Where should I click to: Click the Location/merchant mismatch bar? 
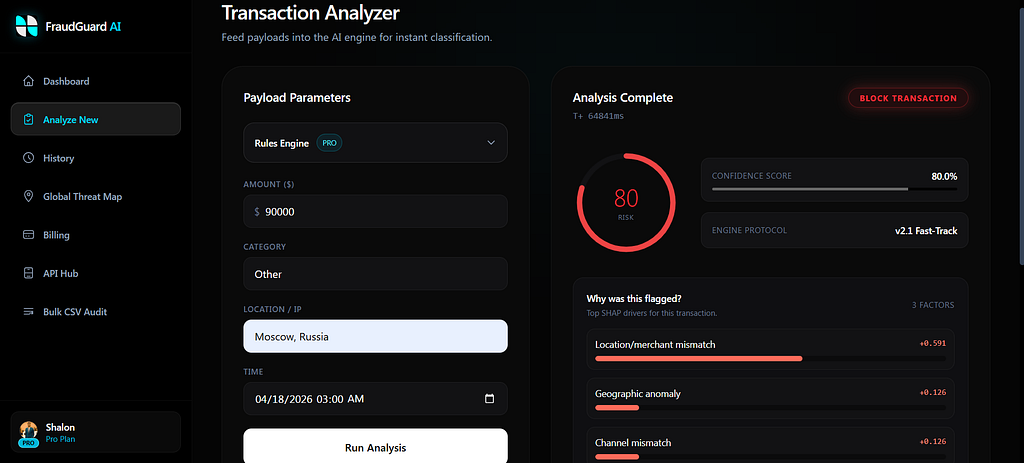click(770, 359)
